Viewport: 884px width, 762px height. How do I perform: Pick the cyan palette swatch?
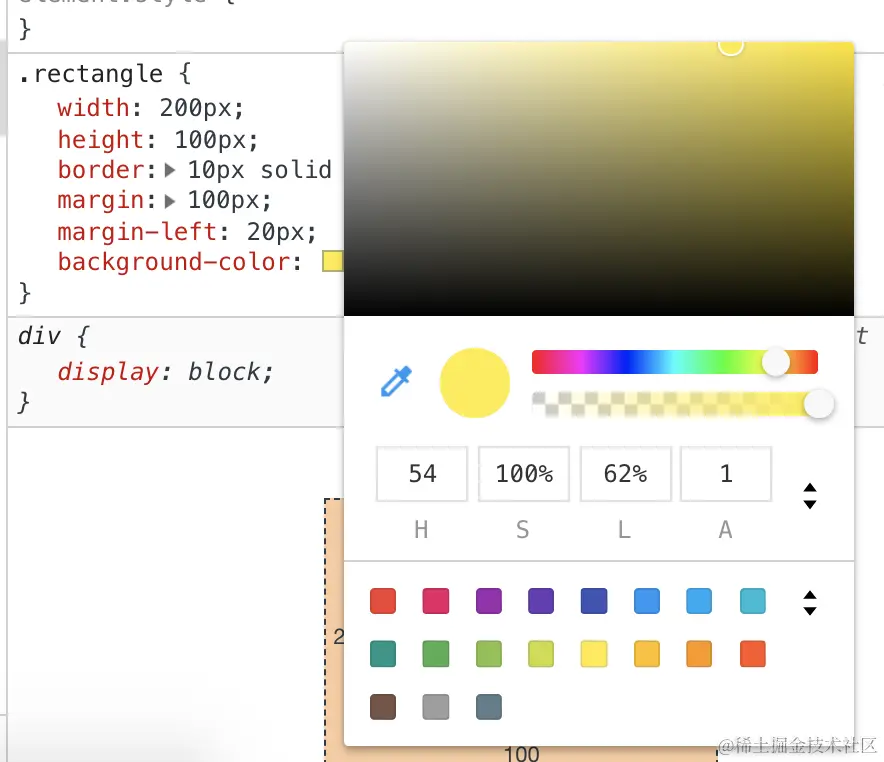pos(753,601)
